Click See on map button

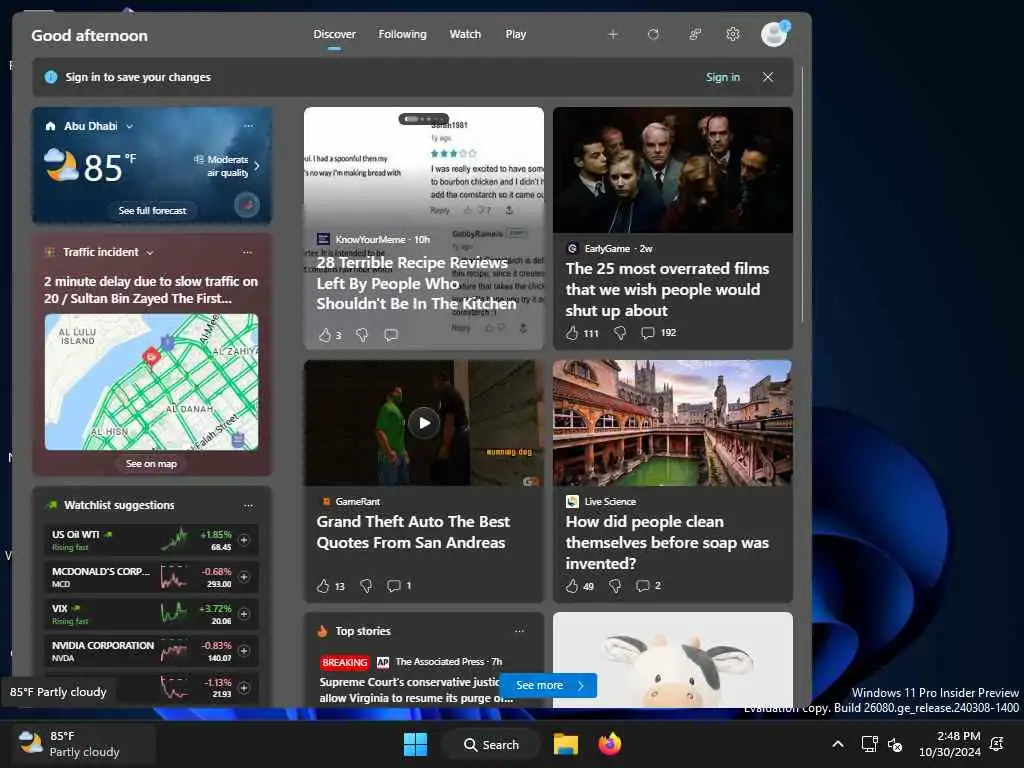click(151, 464)
